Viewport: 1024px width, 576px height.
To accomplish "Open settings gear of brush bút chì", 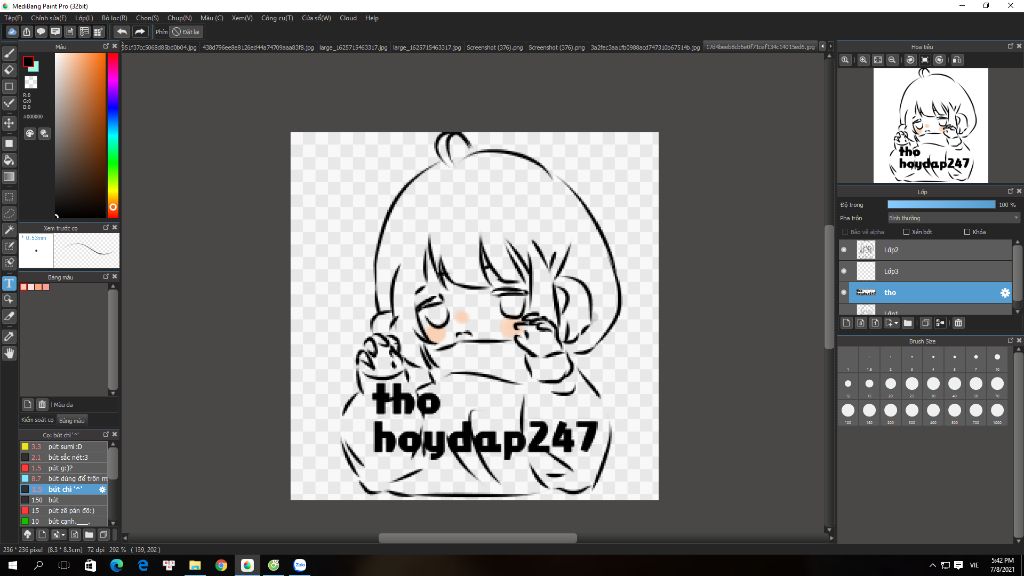I will 102,489.
